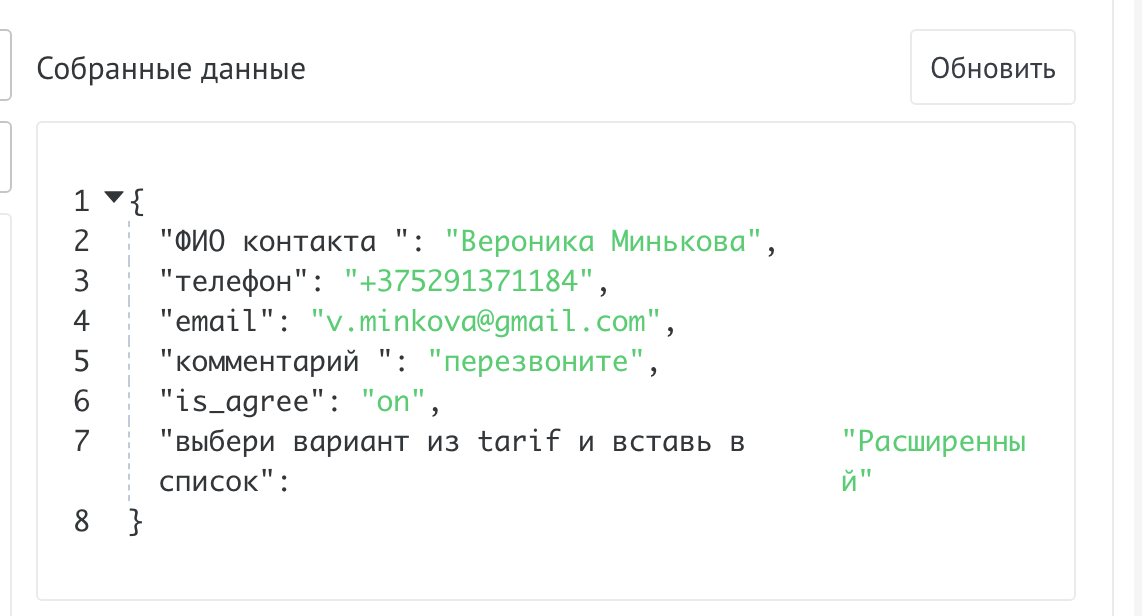Click the Обновить button

click(x=992, y=68)
